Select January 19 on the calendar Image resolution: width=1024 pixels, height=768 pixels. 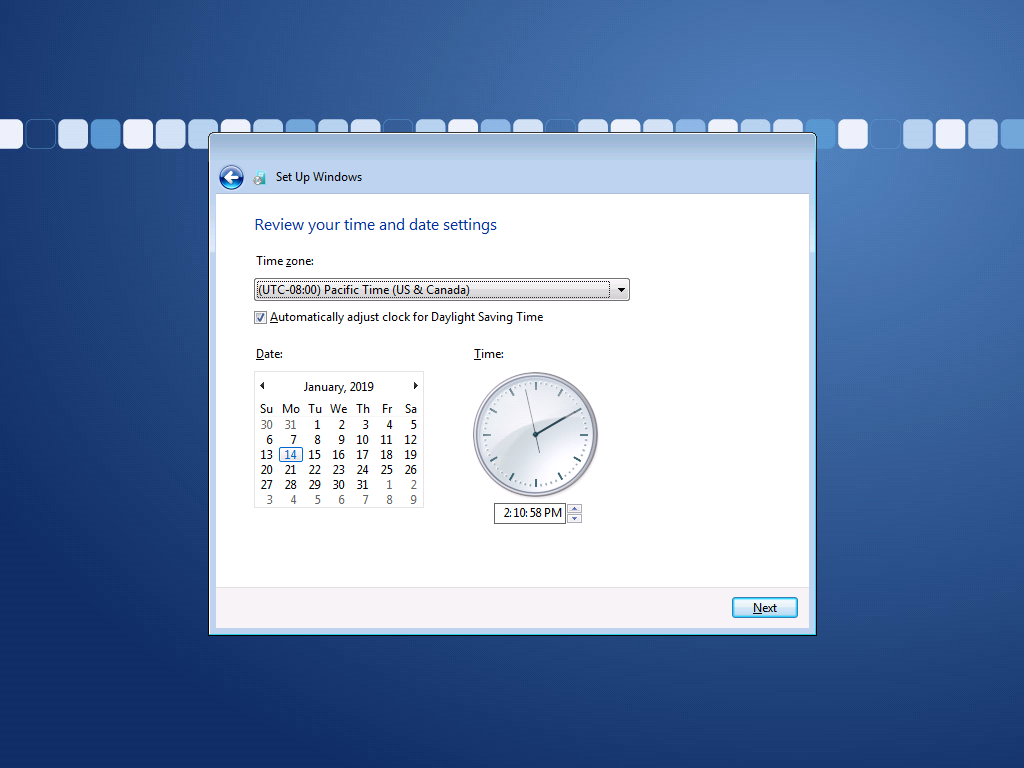[x=410, y=455]
